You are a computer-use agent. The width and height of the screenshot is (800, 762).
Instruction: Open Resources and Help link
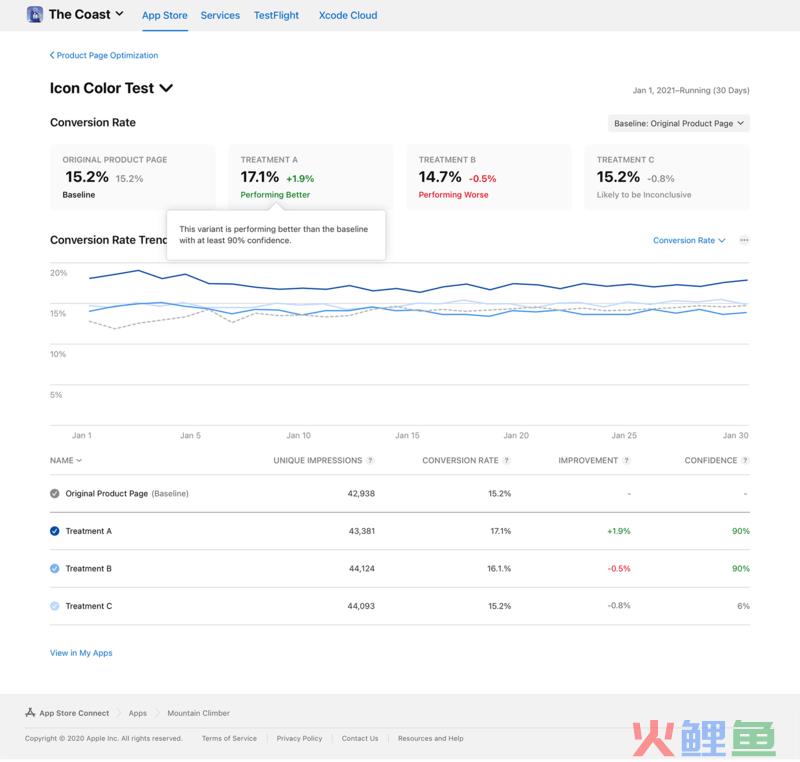pyautogui.click(x=431, y=738)
